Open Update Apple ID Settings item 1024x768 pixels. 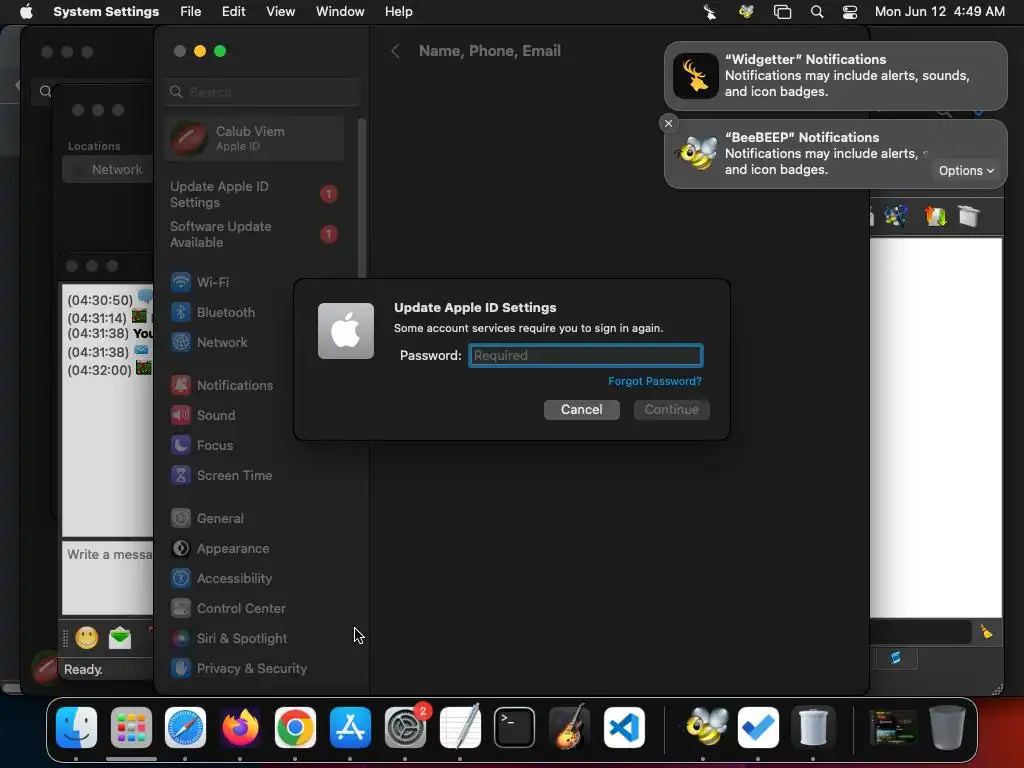click(x=255, y=195)
